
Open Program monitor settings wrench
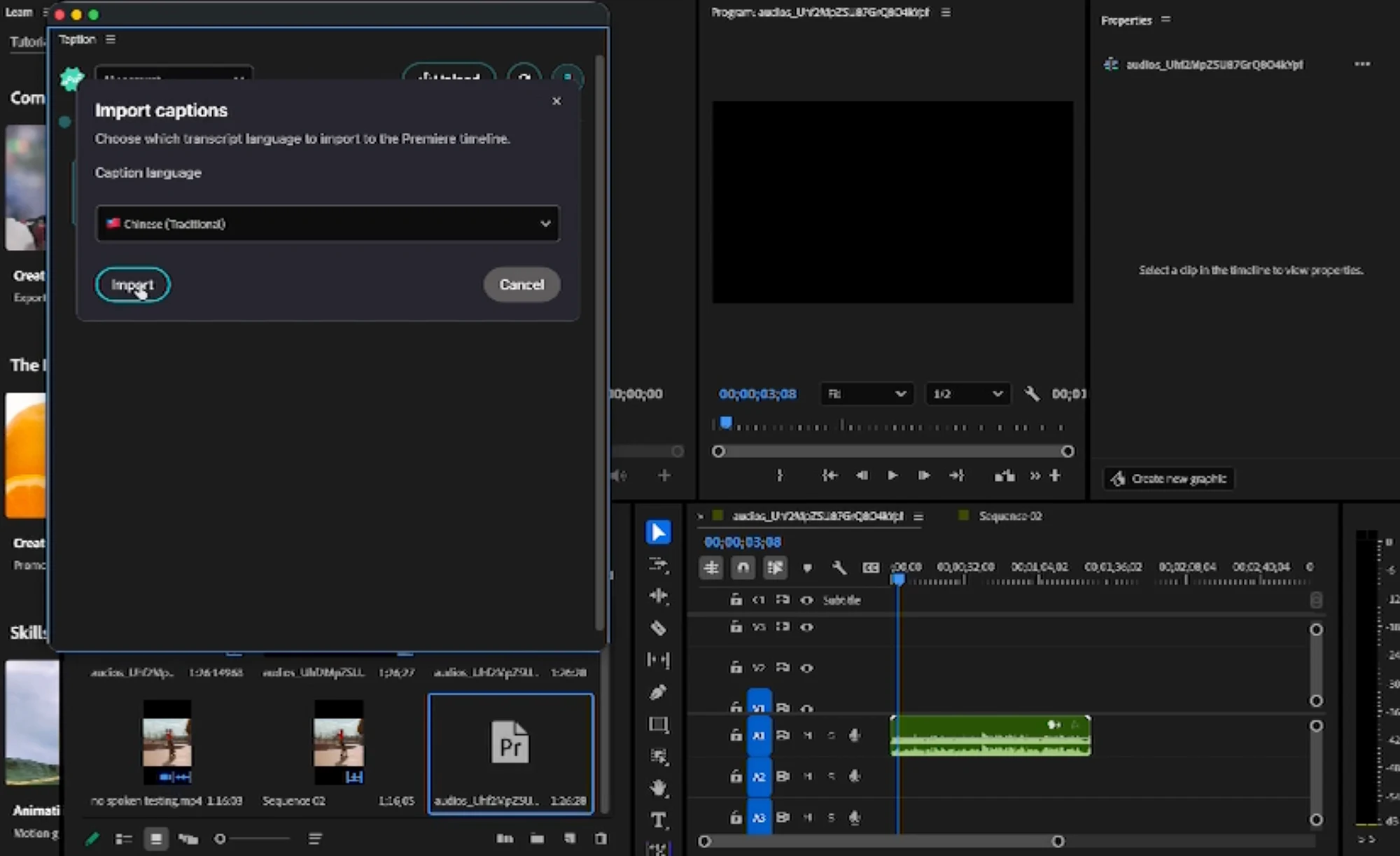[1031, 394]
